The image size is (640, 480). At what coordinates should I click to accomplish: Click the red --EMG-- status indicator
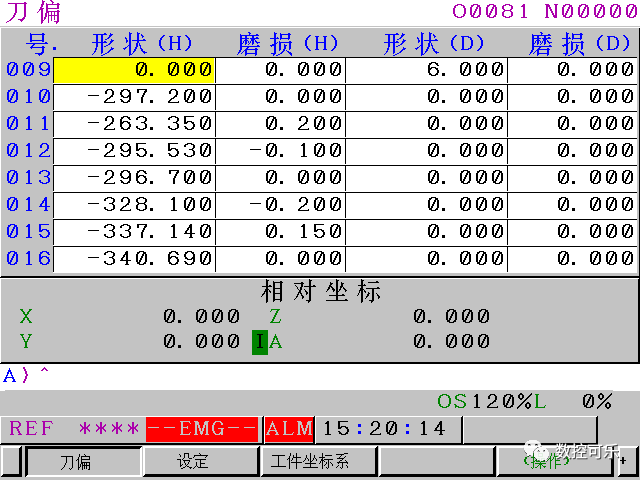click(202, 429)
